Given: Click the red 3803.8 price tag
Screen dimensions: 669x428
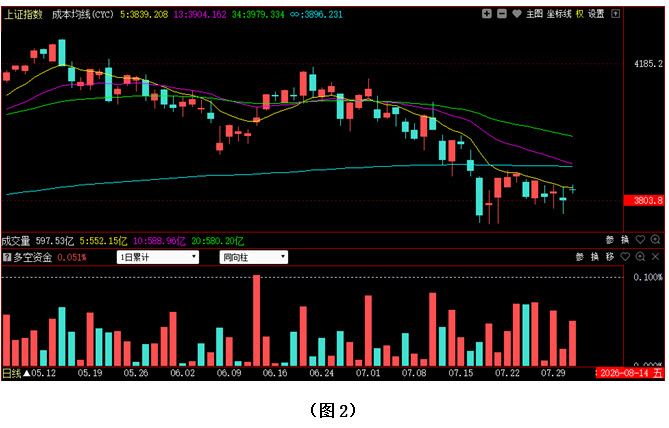Looking at the screenshot, I should pyautogui.click(x=644, y=201).
